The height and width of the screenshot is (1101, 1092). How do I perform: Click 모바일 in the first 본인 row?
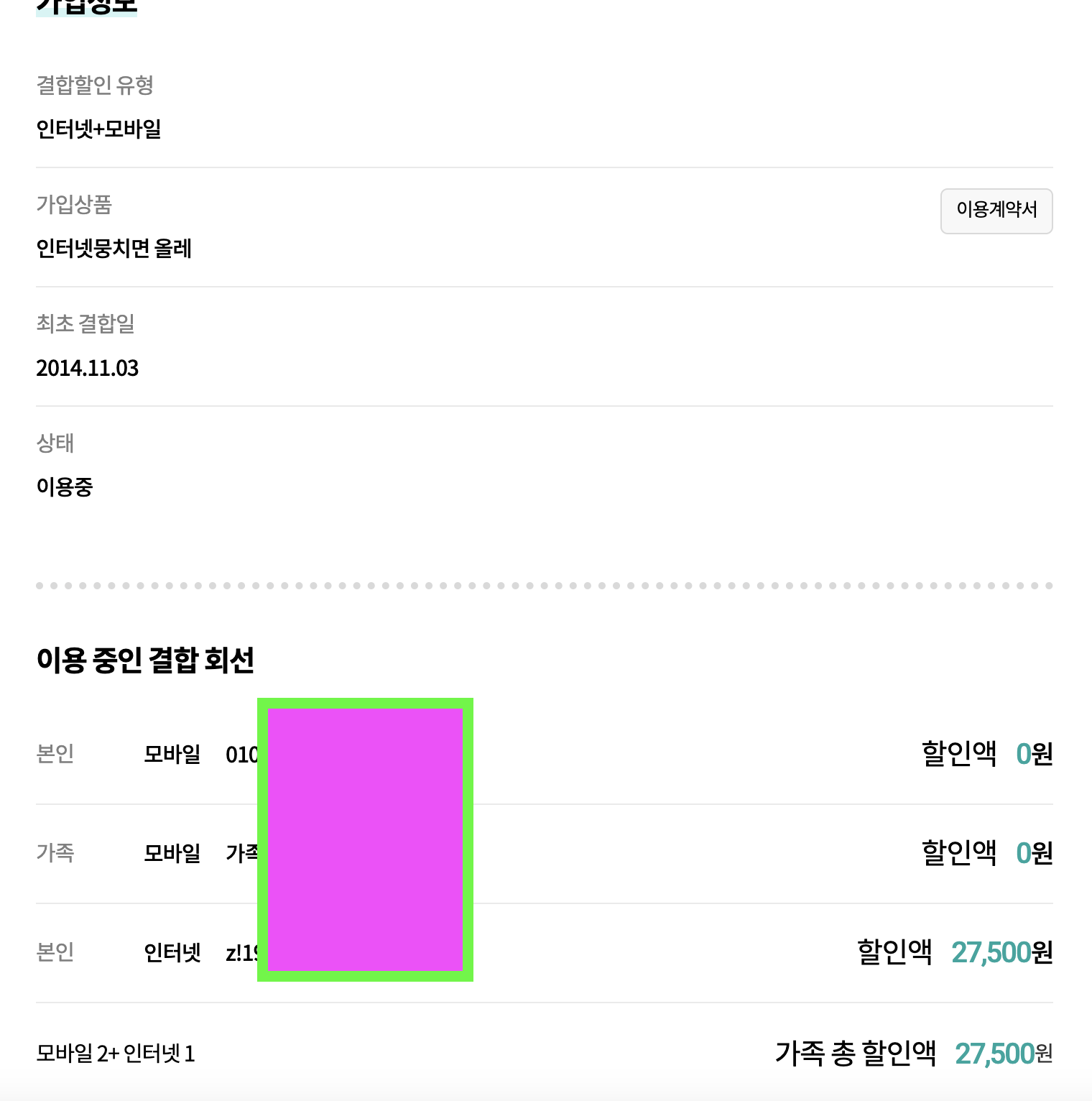coord(172,754)
